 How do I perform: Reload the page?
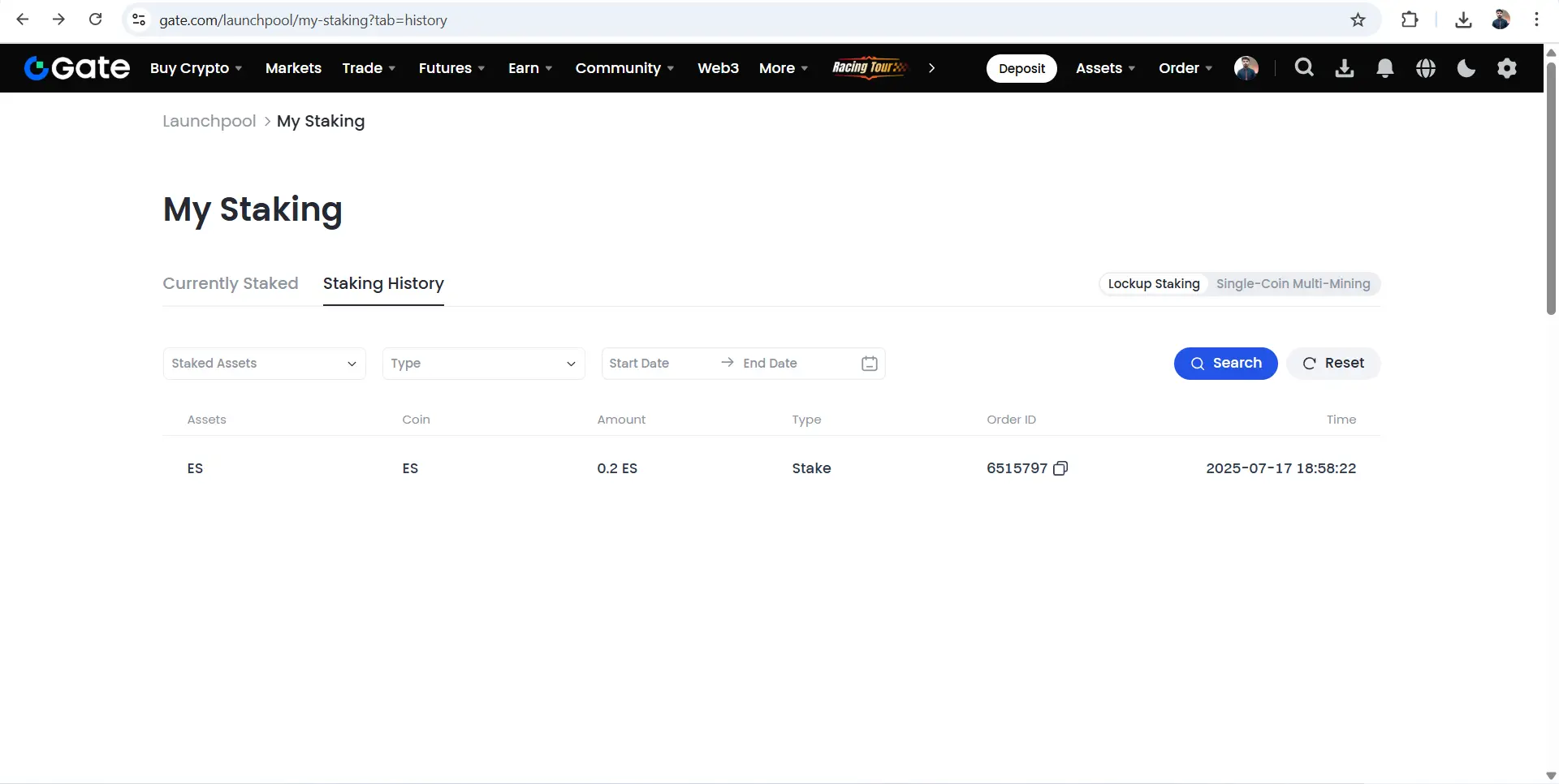pyautogui.click(x=95, y=19)
